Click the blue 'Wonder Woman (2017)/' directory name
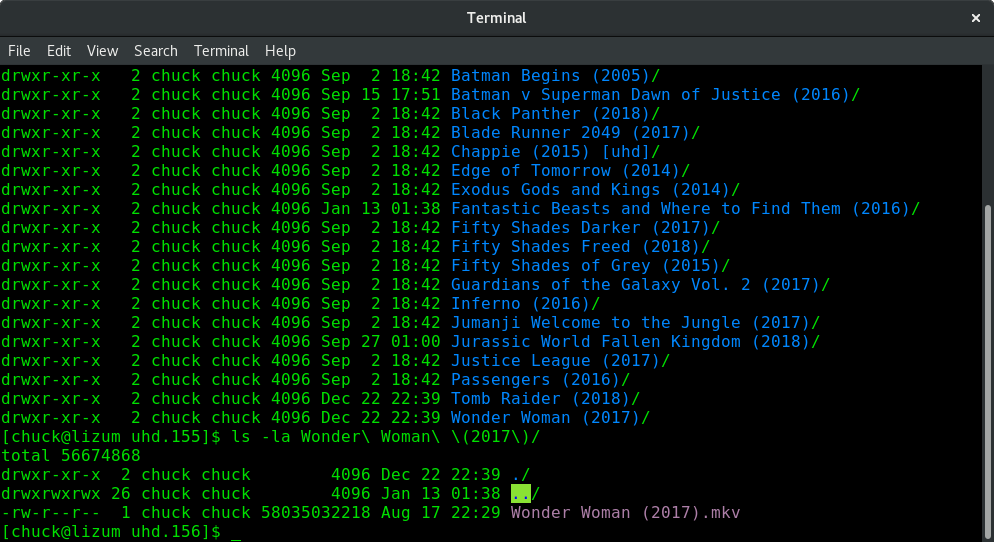Viewport: 994px width, 542px height. (x=551, y=418)
